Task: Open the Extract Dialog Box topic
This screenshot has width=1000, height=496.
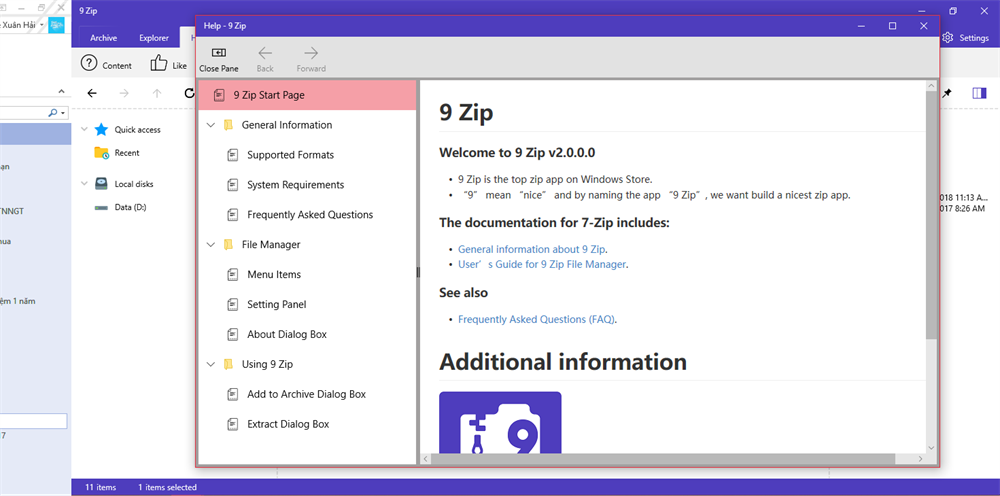Action: [288, 425]
